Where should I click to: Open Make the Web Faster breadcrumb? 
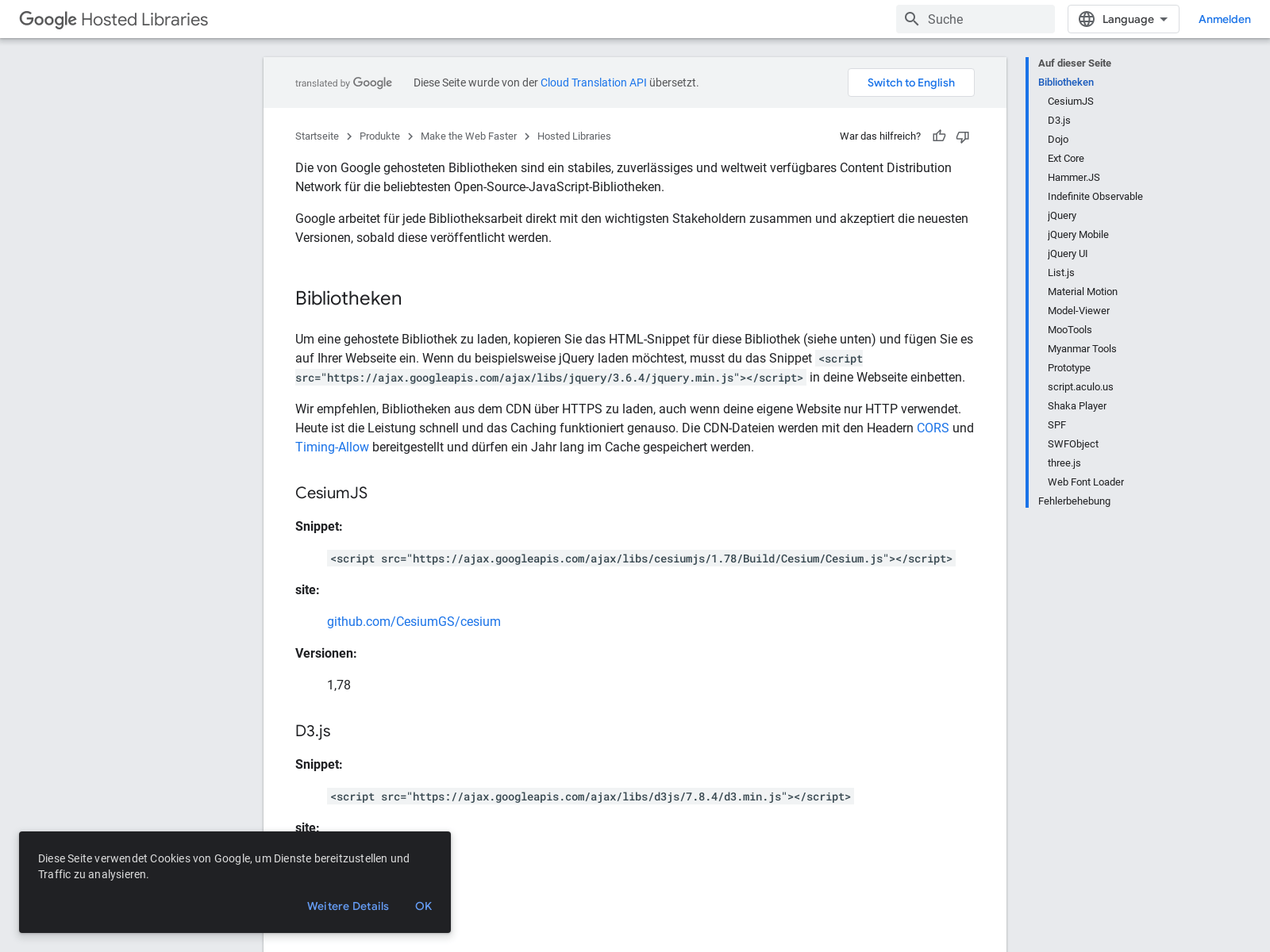(x=468, y=136)
